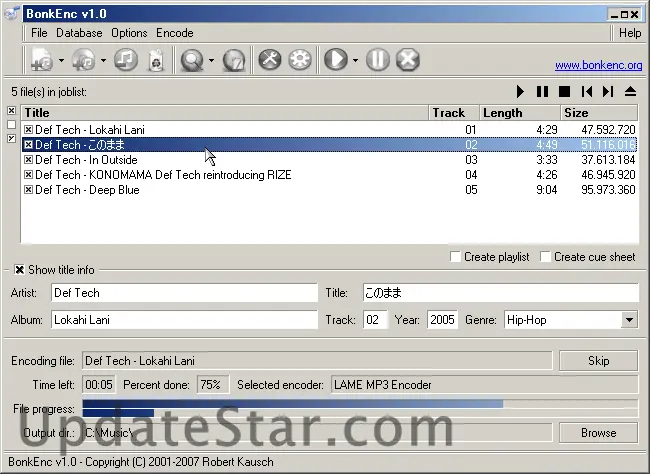Click the Pause encoding toolbar icon
The width and height of the screenshot is (650, 474).
click(x=378, y=60)
